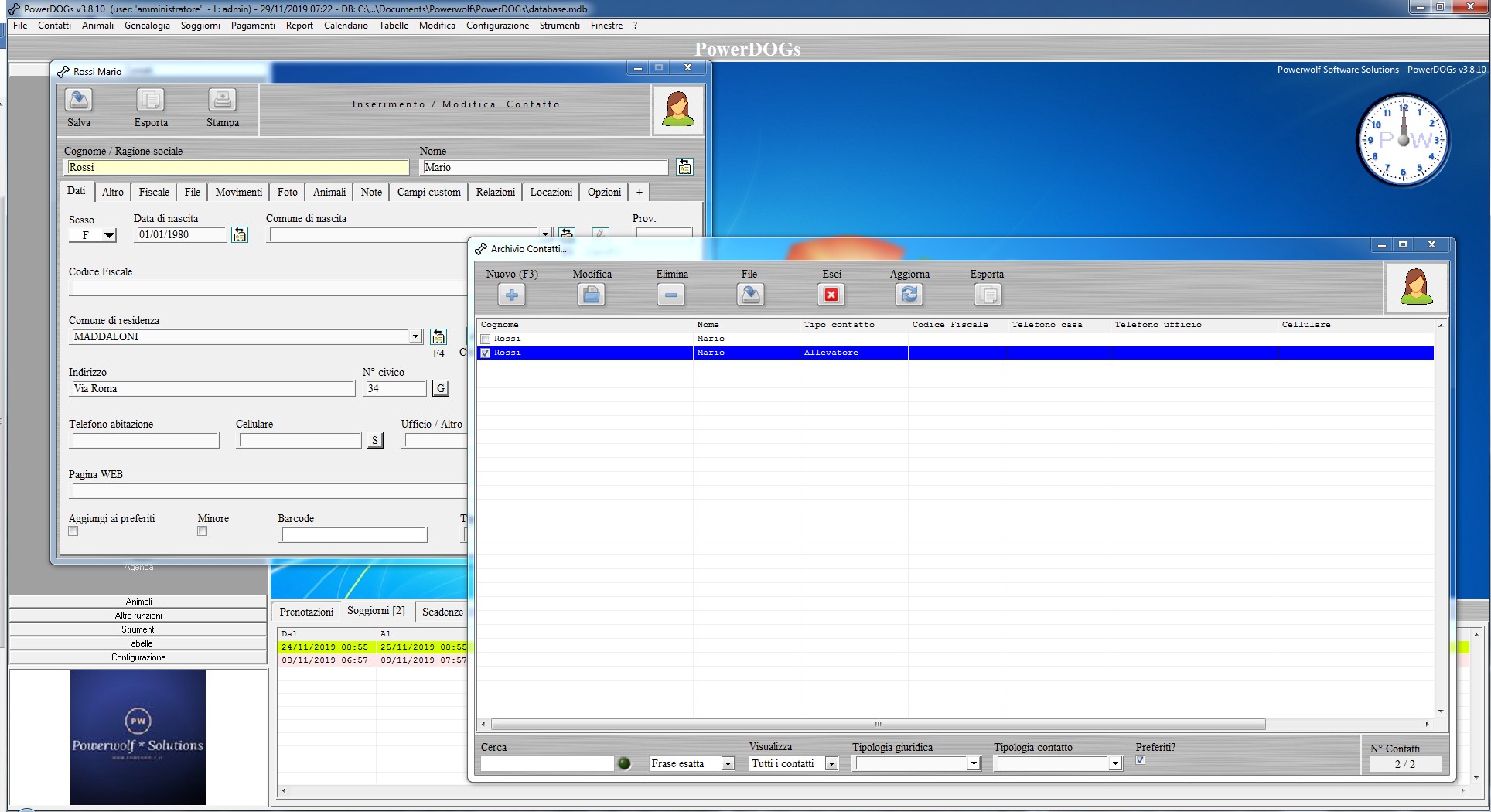1491x812 pixels.
Task: Click the Strumenti sidebar button
Action: [138, 629]
